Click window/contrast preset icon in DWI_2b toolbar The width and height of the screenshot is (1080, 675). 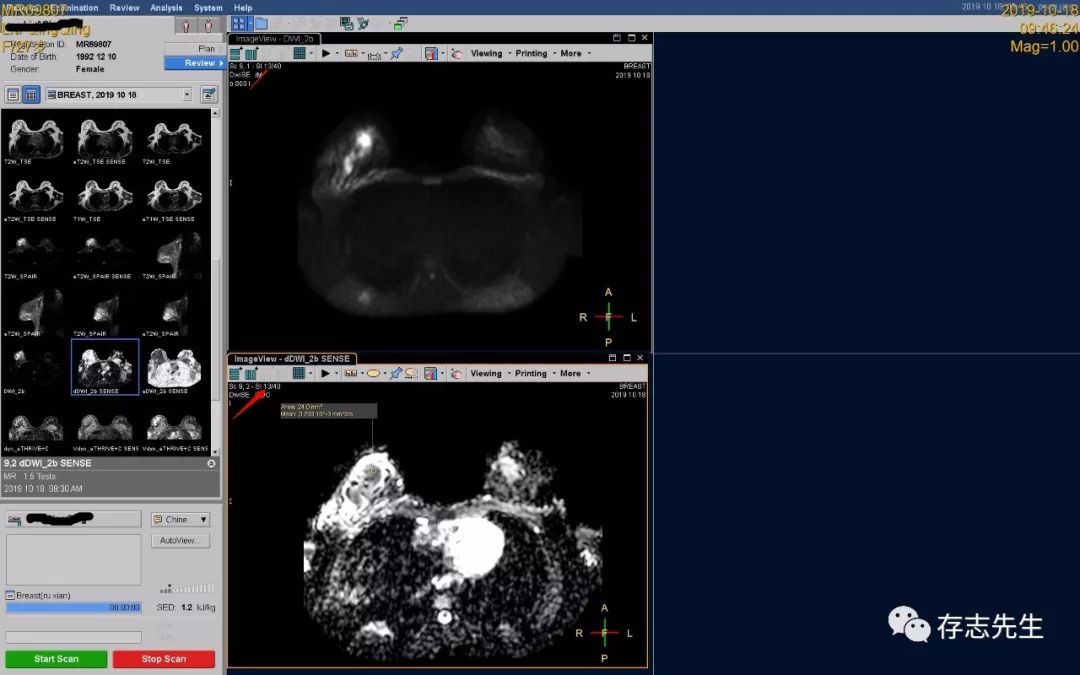coord(431,53)
